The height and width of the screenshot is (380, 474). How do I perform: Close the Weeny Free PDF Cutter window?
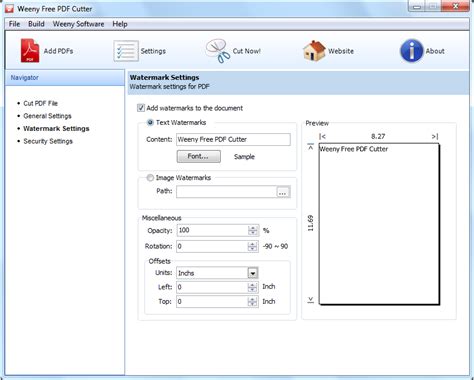point(455,6)
